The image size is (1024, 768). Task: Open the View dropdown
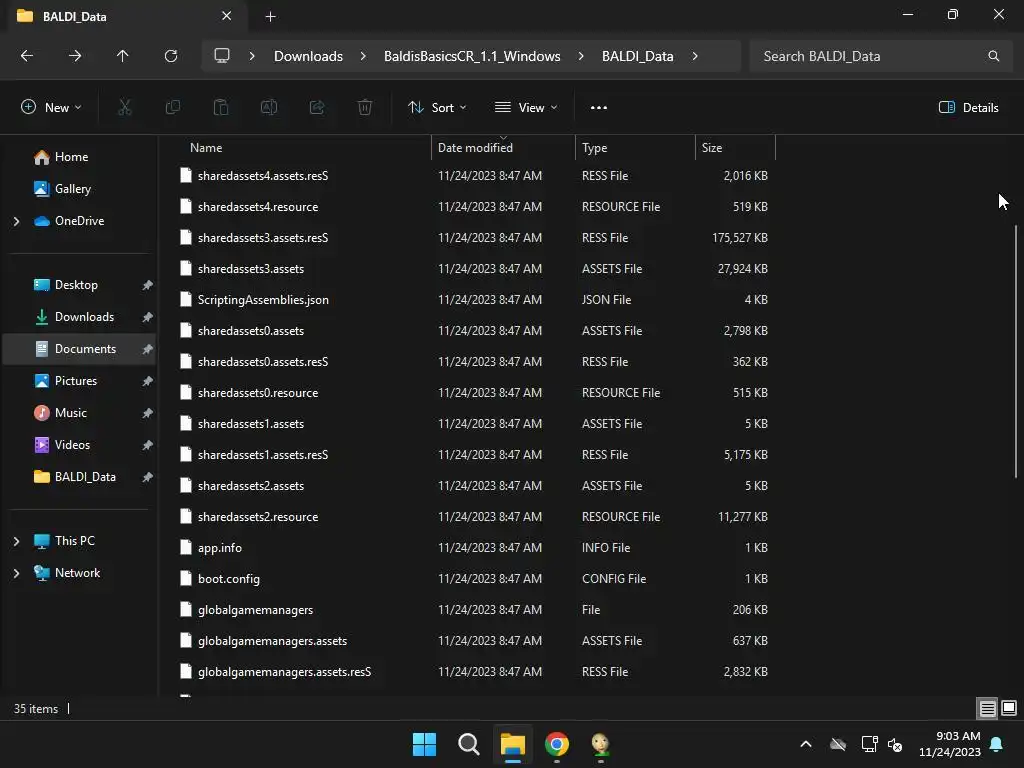[x=526, y=108]
